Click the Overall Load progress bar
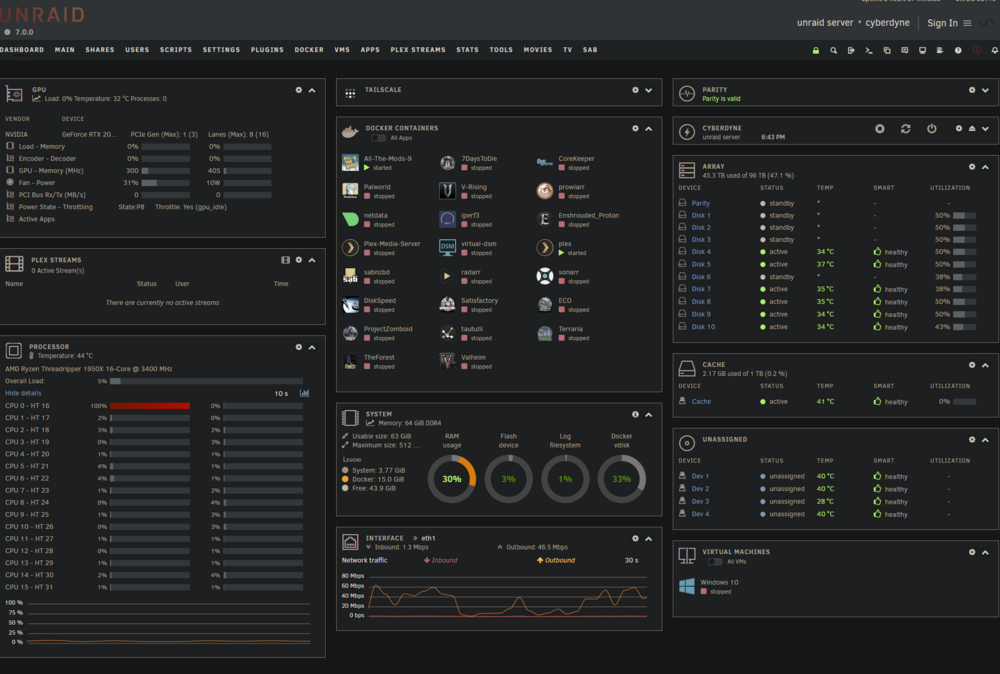 tap(206, 381)
